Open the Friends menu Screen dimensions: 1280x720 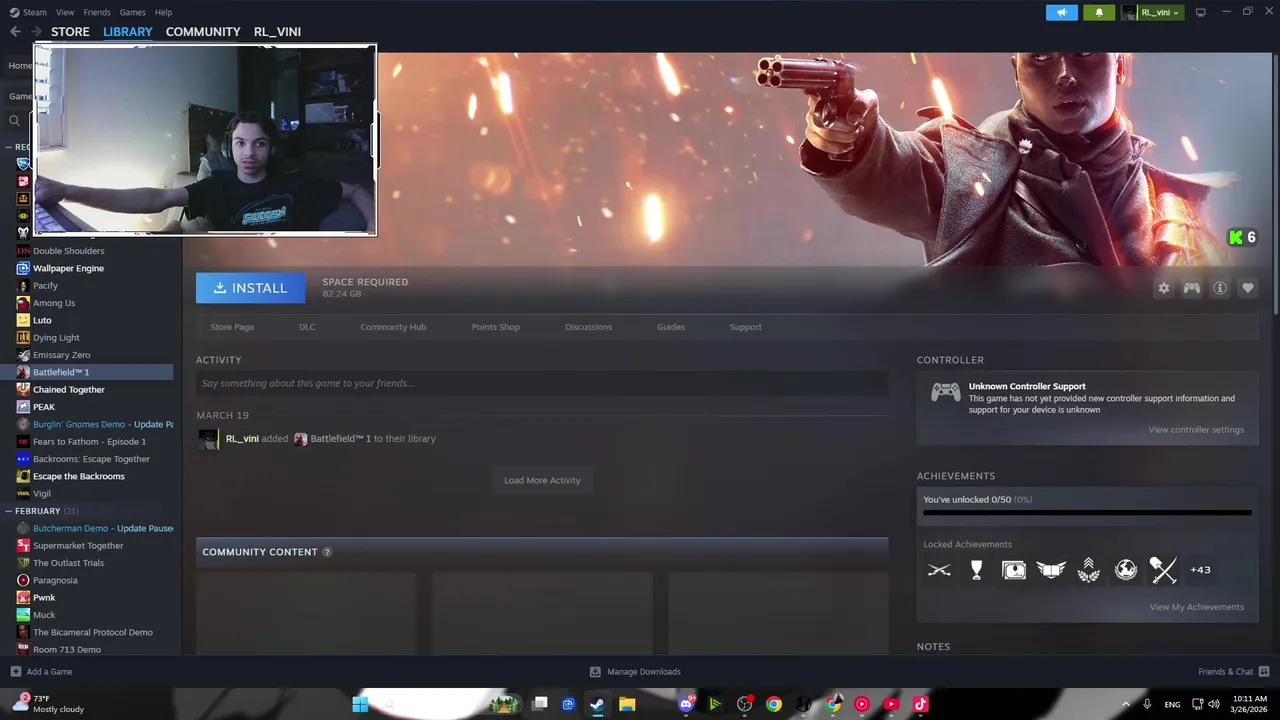(x=97, y=12)
